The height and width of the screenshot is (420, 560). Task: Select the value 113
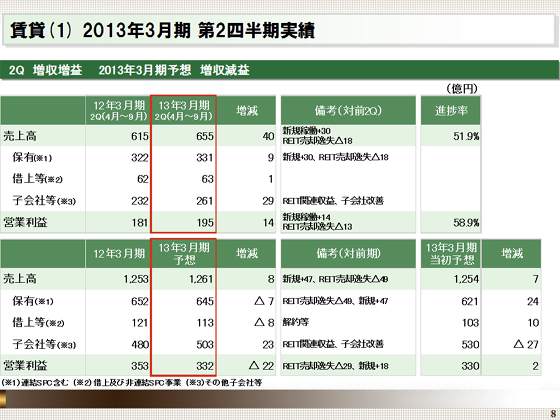coord(205,323)
